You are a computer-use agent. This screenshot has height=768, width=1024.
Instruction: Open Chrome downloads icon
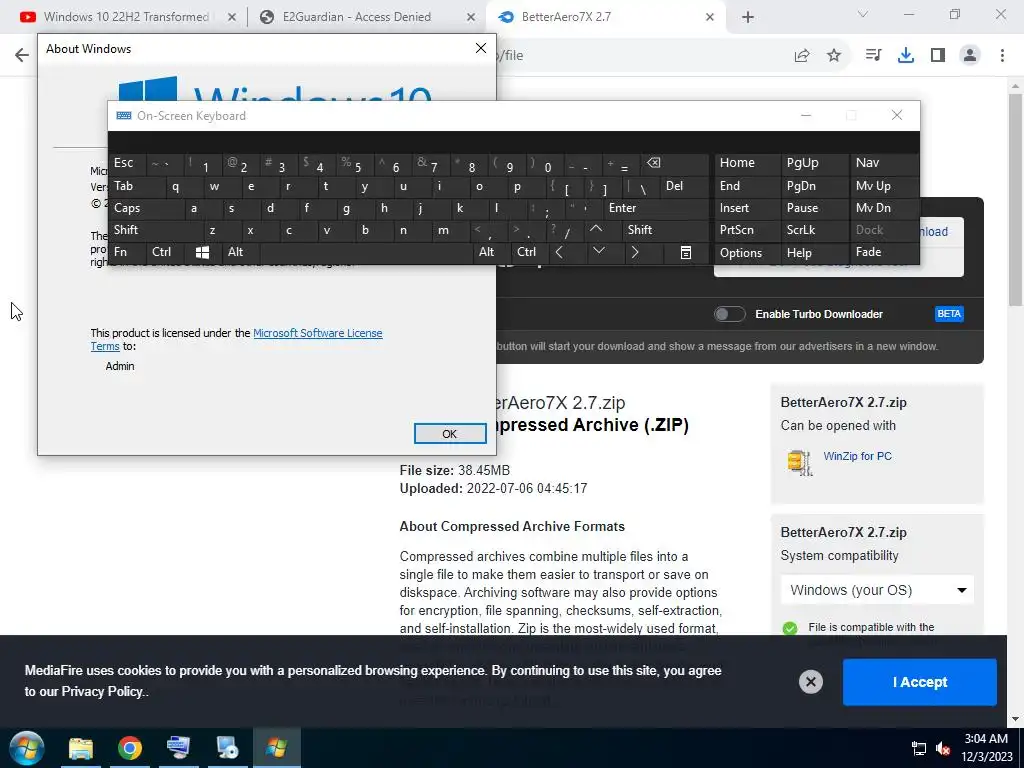click(x=906, y=56)
